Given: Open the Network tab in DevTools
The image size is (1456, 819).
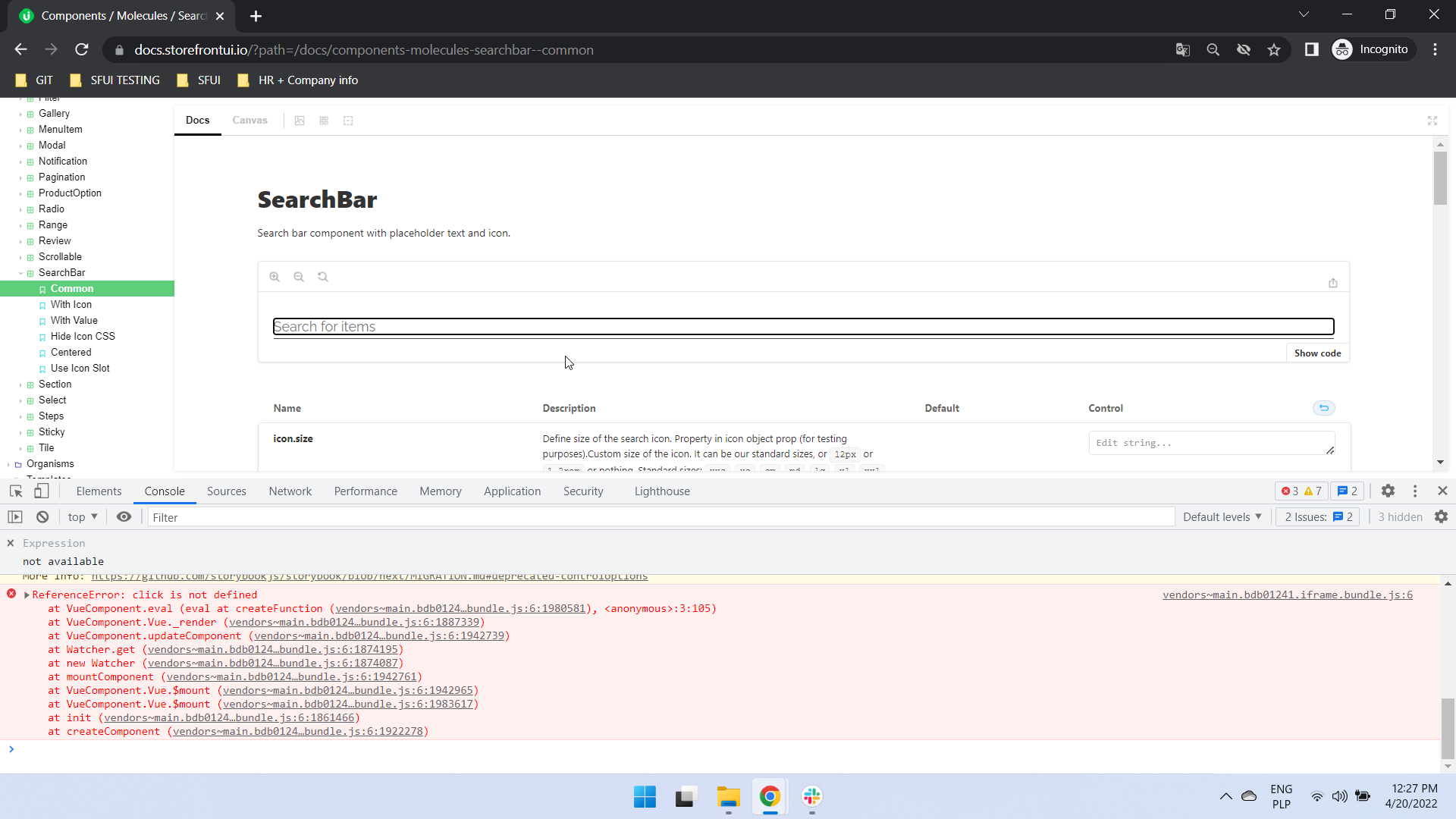Looking at the screenshot, I should (x=290, y=491).
